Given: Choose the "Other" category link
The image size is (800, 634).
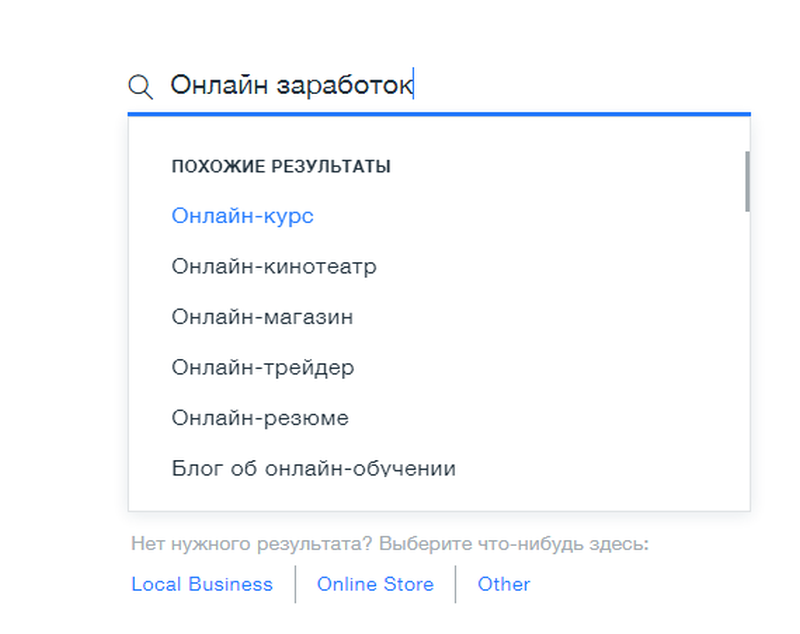Looking at the screenshot, I should click(504, 584).
